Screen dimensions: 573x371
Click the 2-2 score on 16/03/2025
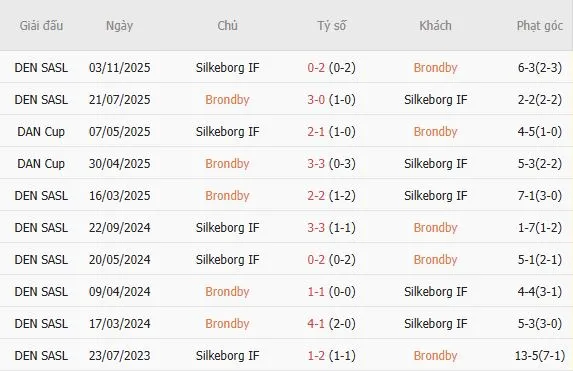pyautogui.click(x=316, y=196)
